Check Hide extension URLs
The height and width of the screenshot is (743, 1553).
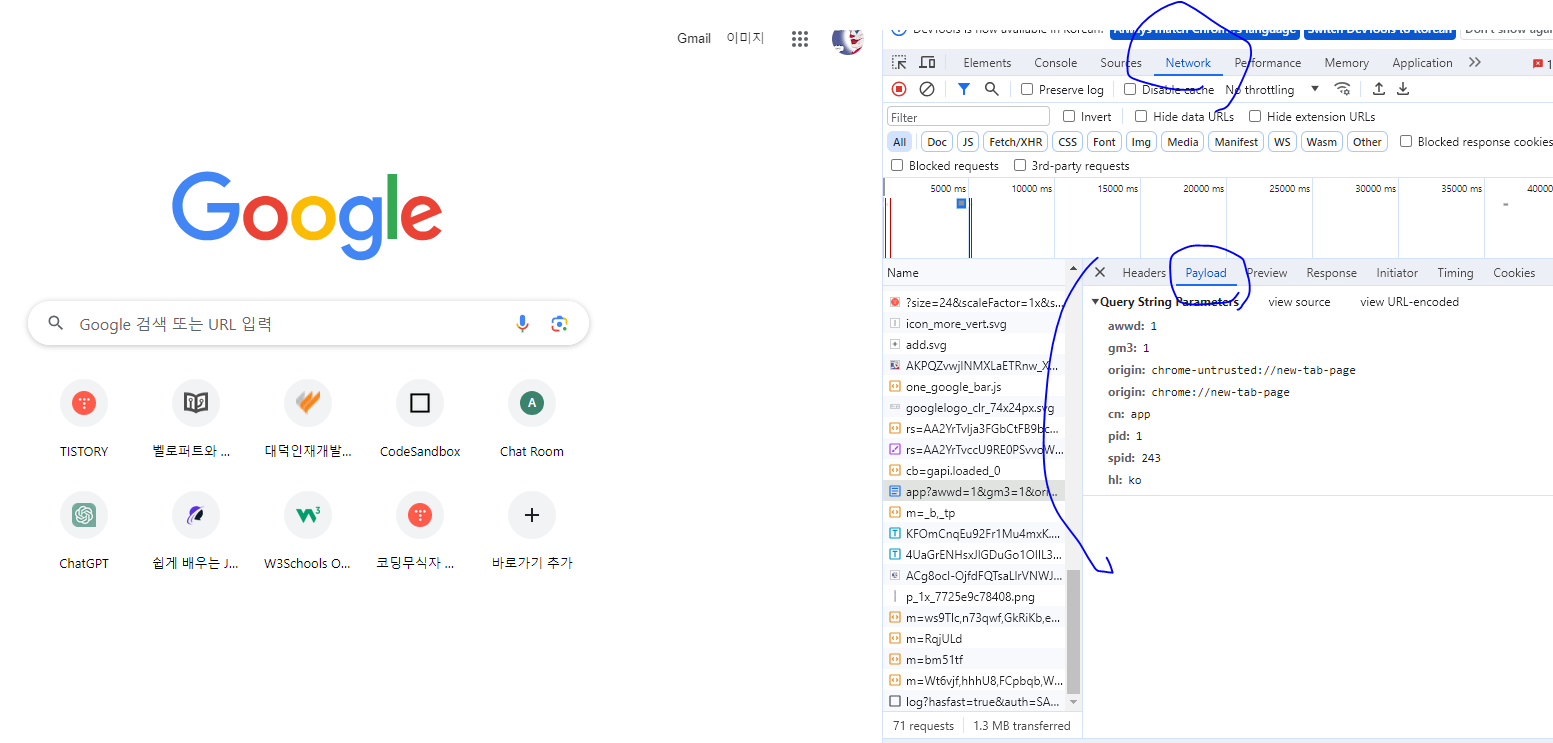click(x=1255, y=116)
